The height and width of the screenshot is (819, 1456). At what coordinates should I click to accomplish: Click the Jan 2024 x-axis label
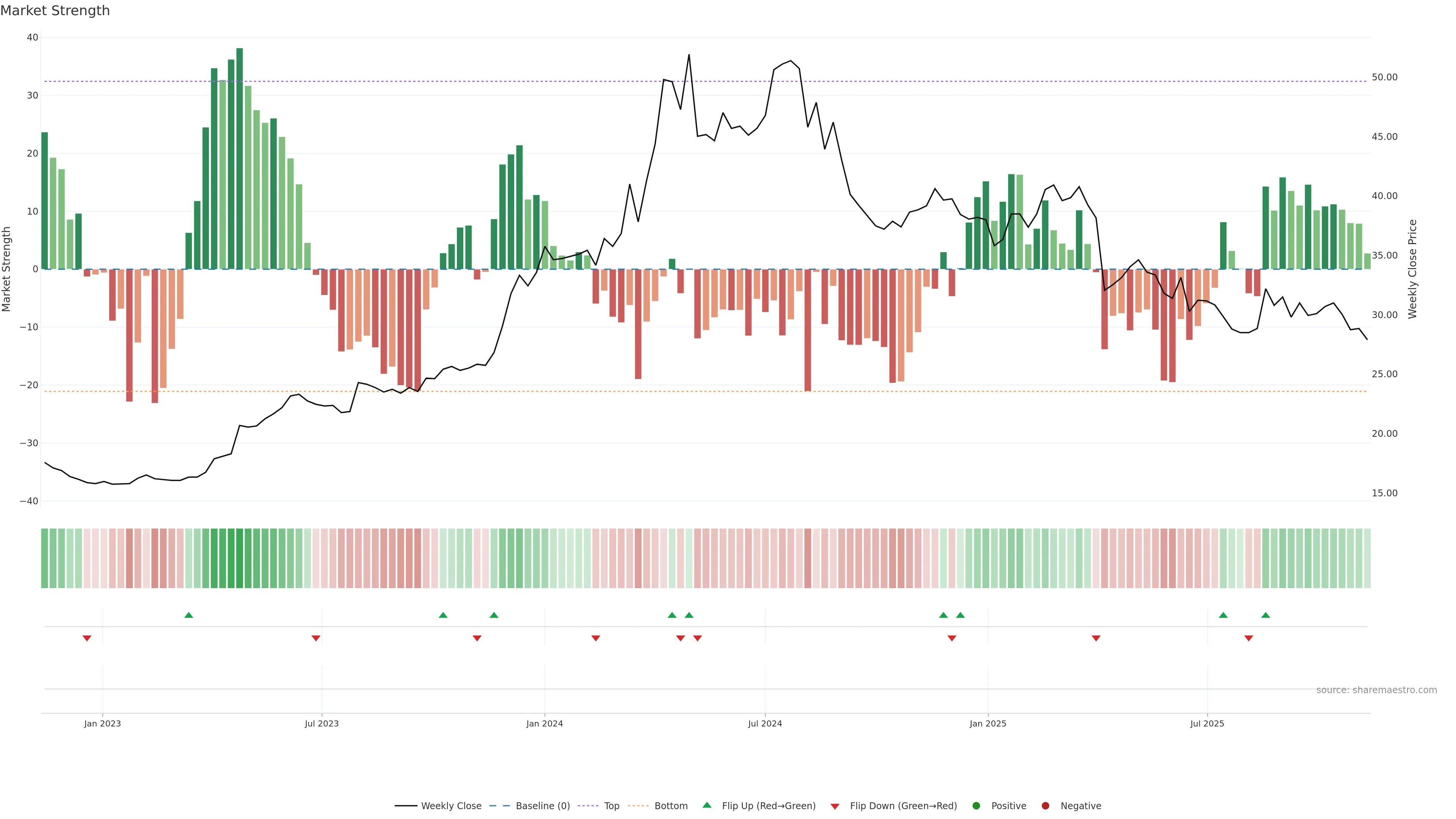tap(544, 723)
